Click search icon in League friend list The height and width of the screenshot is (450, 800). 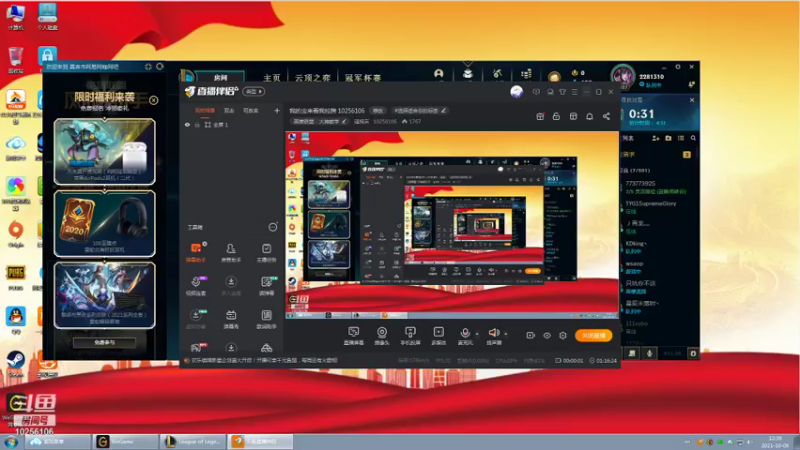click(693, 138)
